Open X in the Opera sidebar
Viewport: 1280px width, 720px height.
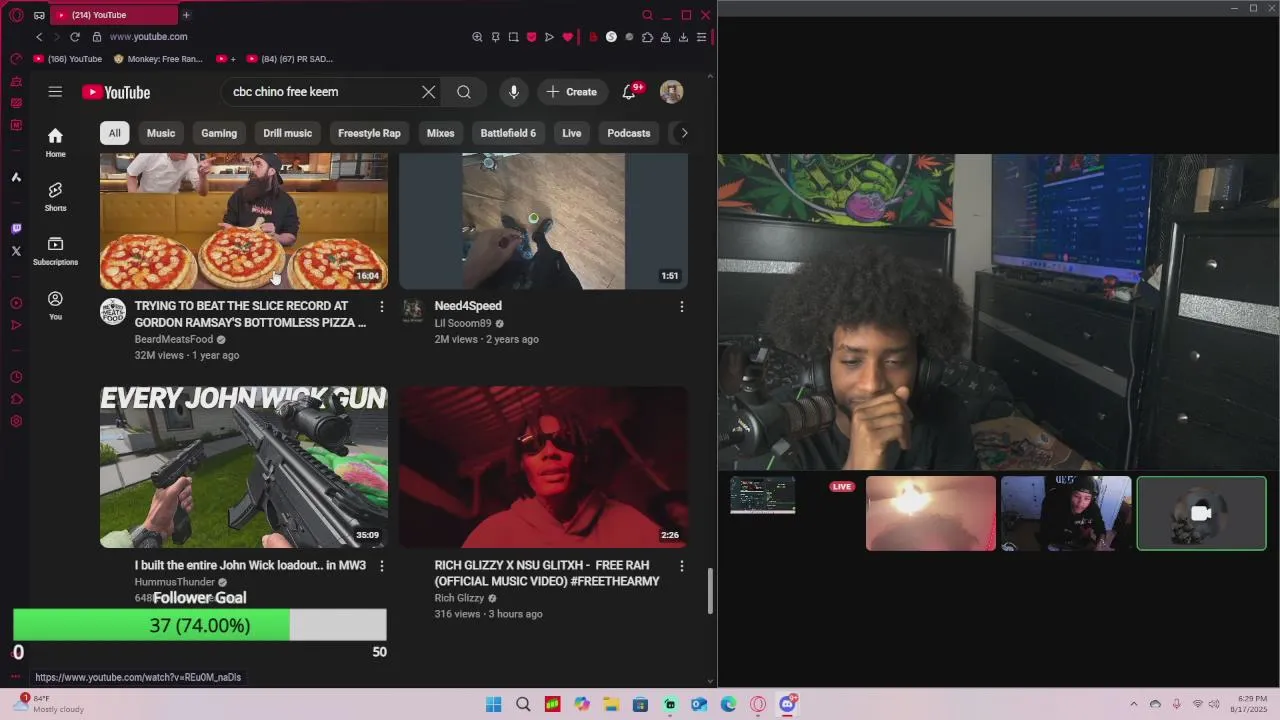click(x=16, y=251)
